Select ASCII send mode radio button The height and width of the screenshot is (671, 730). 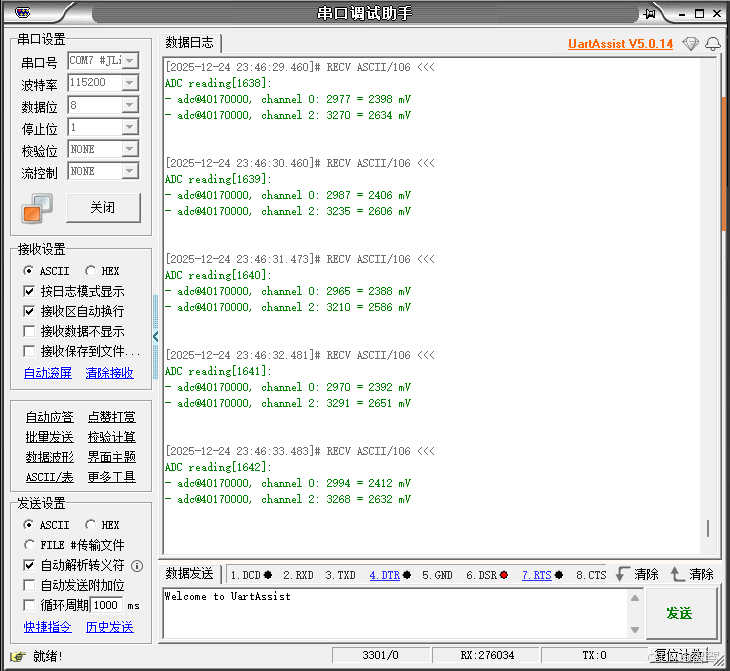tap(28, 525)
